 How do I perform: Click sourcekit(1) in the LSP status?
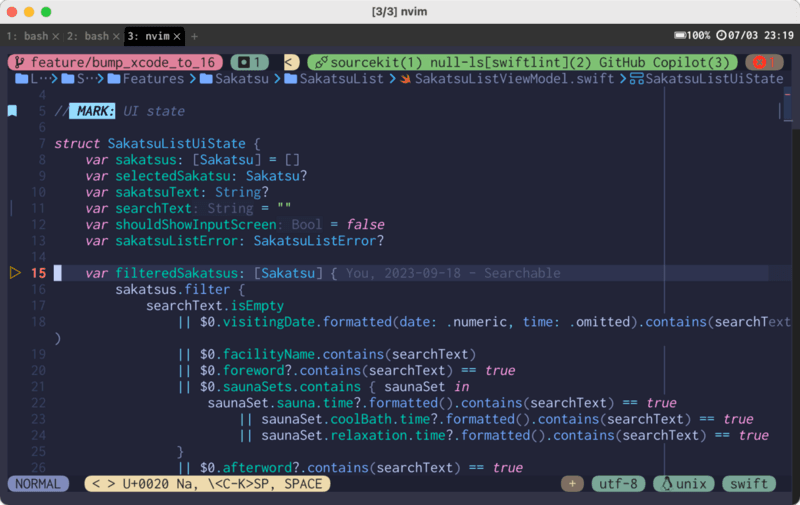[x=376, y=62]
